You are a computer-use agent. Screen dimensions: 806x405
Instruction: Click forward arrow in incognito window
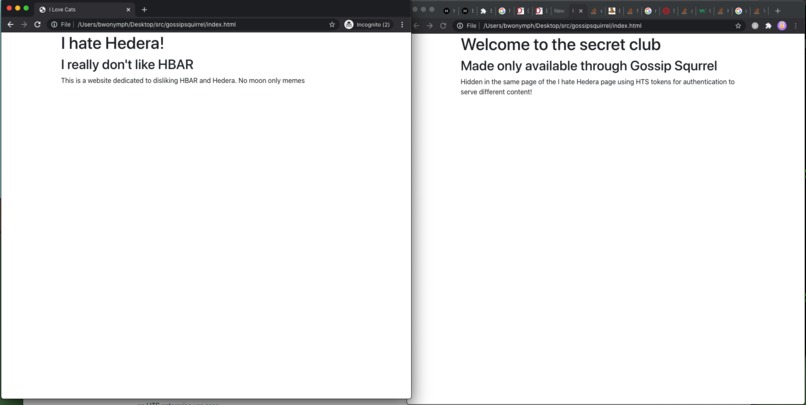point(24,24)
